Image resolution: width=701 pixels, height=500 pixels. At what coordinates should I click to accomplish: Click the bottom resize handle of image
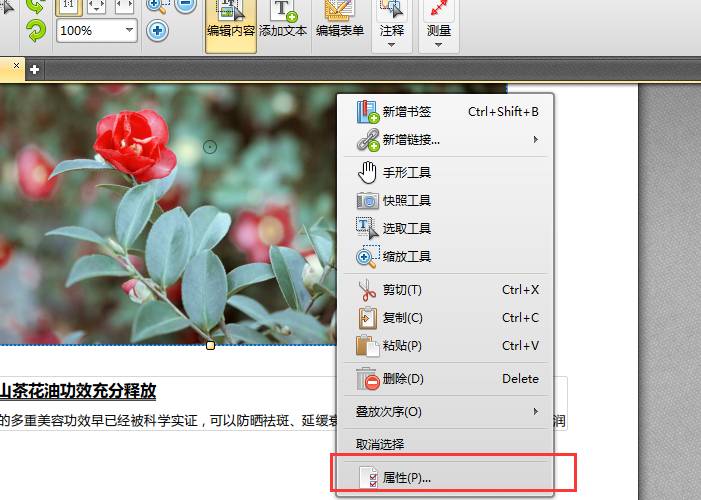tap(210, 346)
